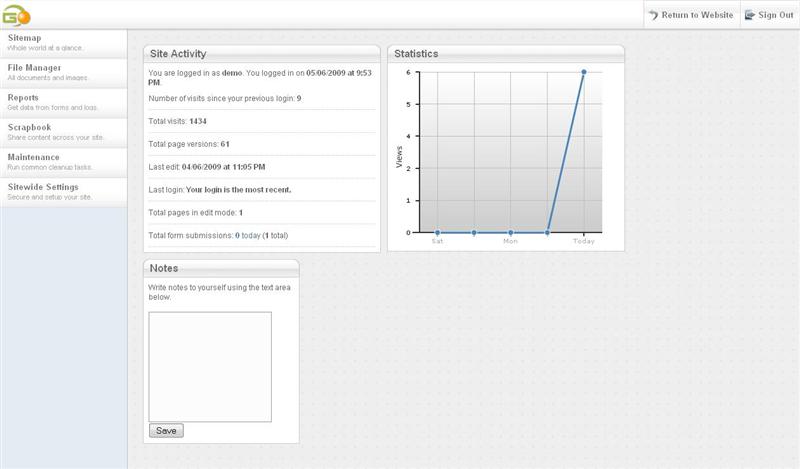
Task: Click the Statistics panel title bar
Action: pyautogui.click(x=505, y=53)
